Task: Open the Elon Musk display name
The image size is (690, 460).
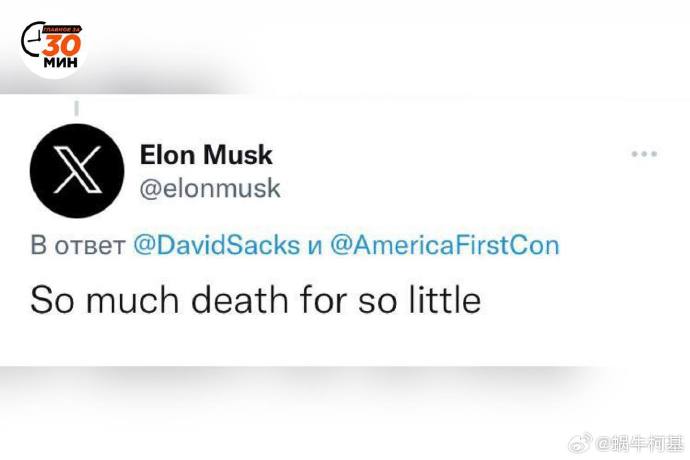Action: tap(206, 155)
